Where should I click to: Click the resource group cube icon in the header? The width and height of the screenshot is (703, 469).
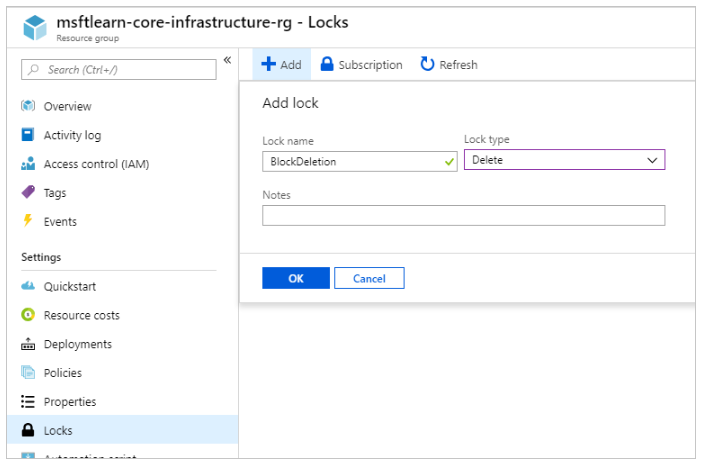pyautogui.click(x=35, y=27)
